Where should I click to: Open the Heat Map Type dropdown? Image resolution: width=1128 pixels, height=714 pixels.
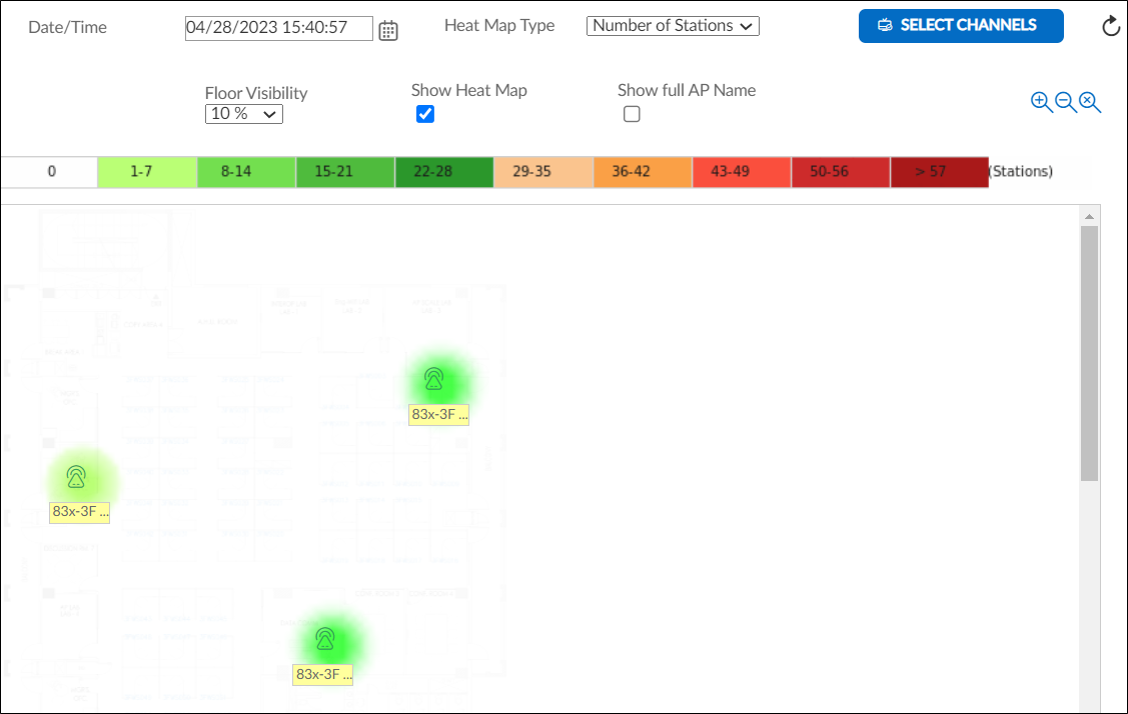tap(672, 25)
